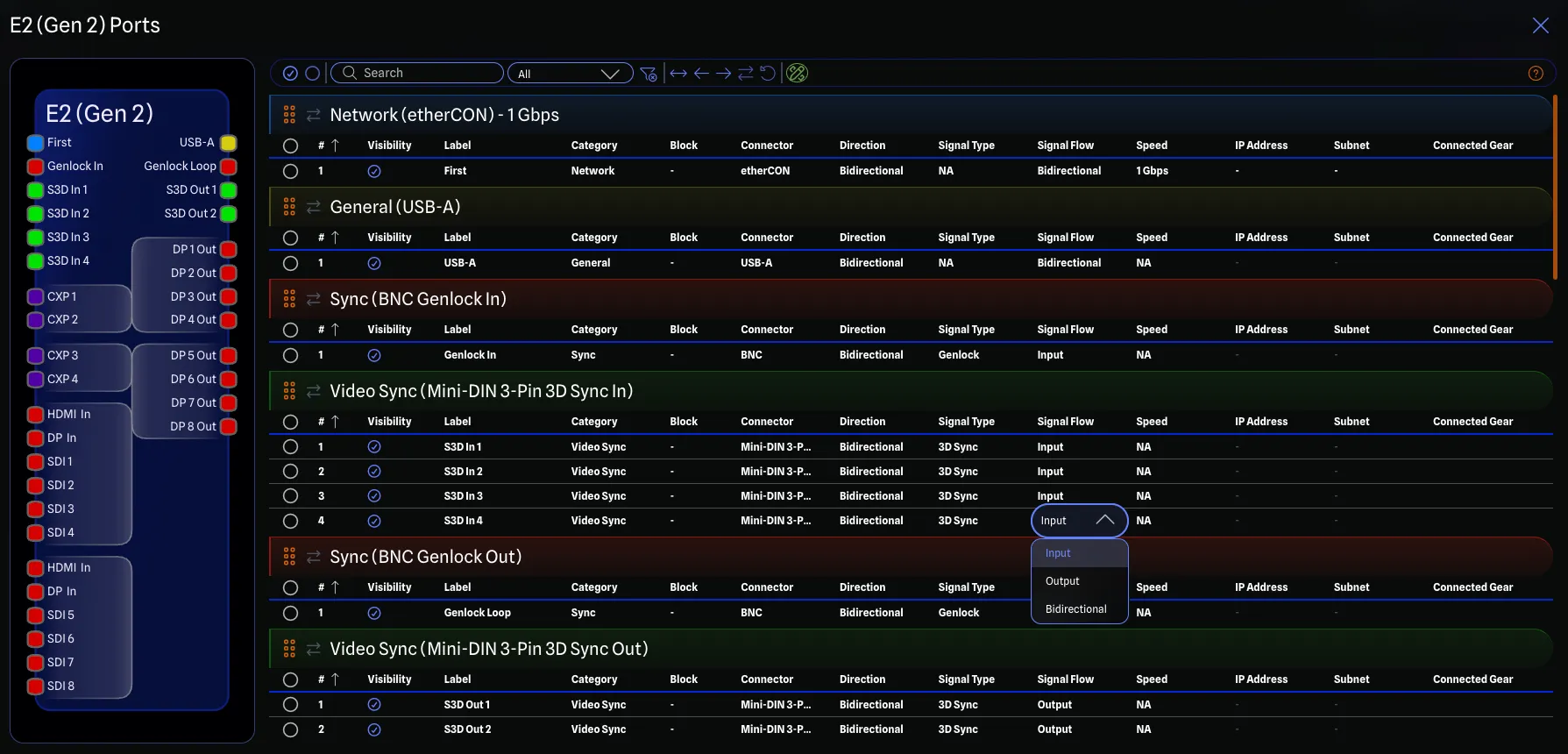Click green S3D In 1 port indicator
Screen dimensions: 1568x754
(36, 190)
